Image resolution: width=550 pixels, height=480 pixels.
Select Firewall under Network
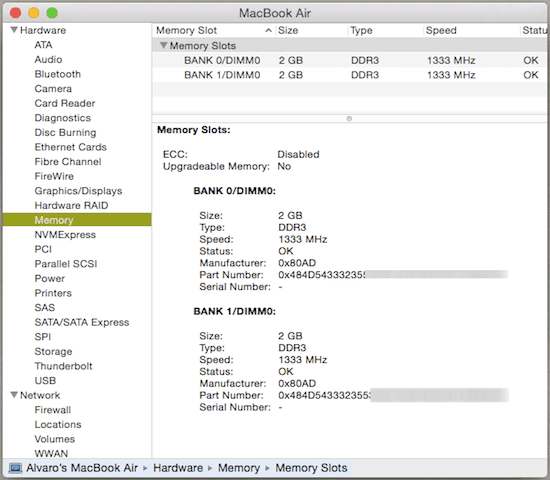53,410
